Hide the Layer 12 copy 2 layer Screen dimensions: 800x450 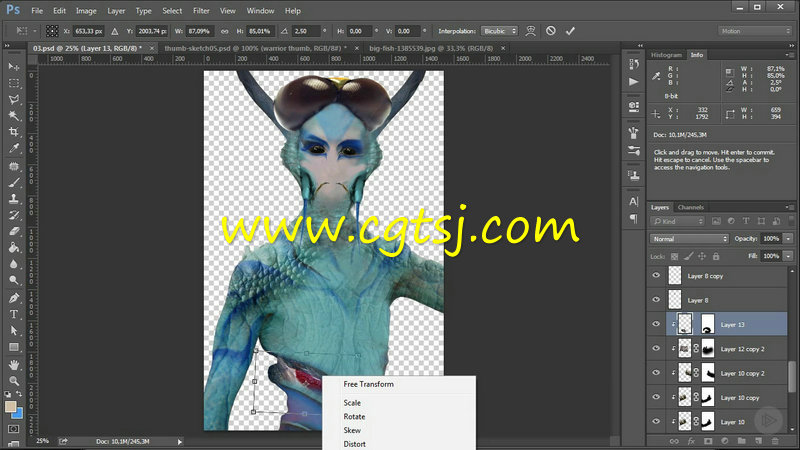pyautogui.click(x=656, y=348)
